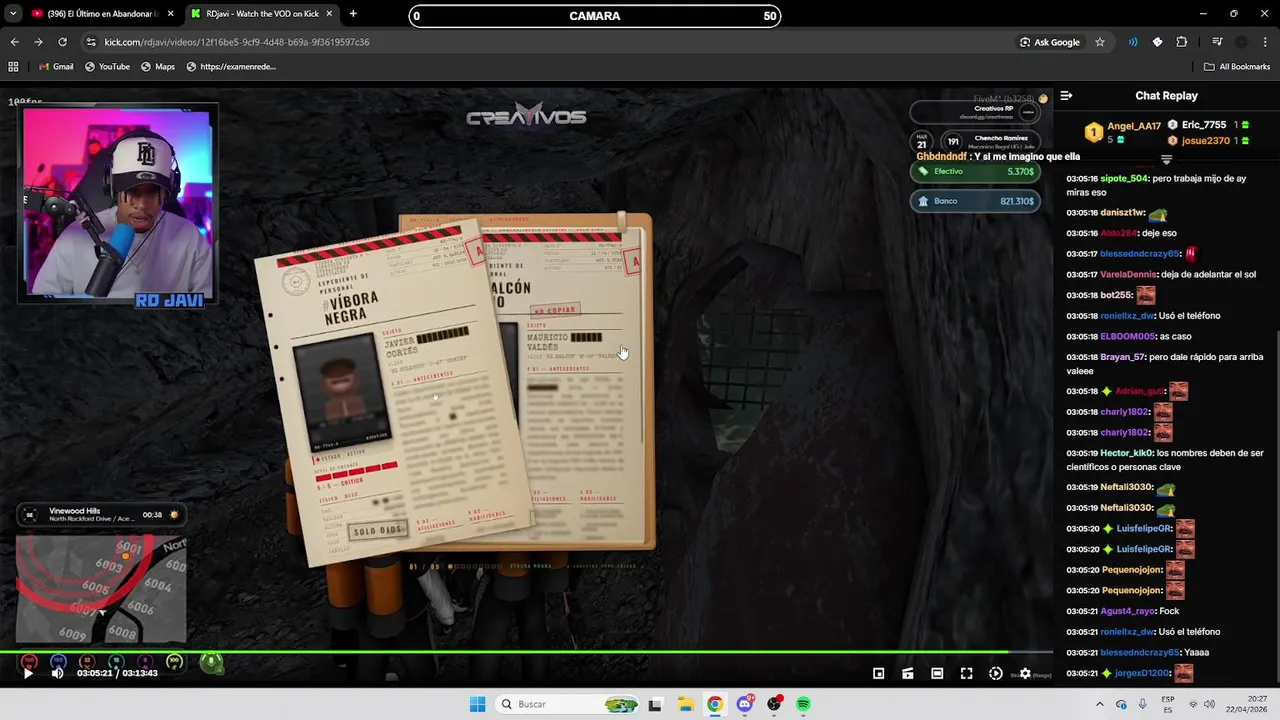Expand the All Bookmarks folder
Image resolution: width=1280 pixels, height=720 pixels.
(x=1237, y=67)
